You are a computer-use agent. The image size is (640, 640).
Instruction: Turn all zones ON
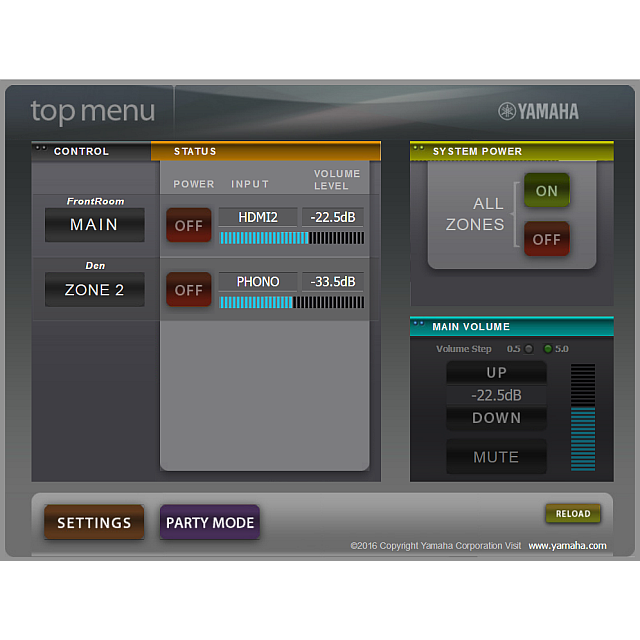(x=546, y=191)
